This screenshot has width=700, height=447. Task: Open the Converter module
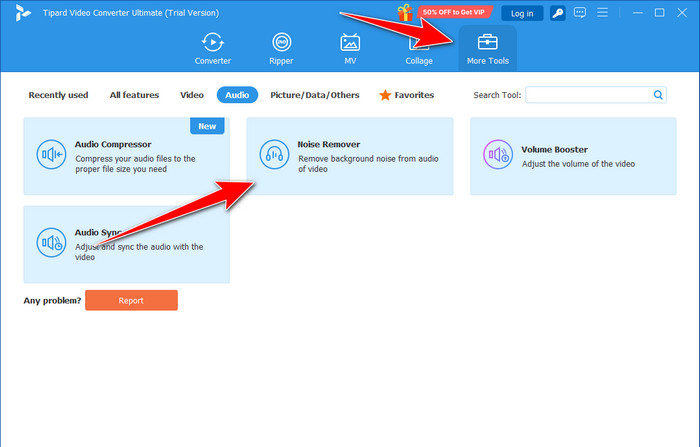(x=212, y=47)
